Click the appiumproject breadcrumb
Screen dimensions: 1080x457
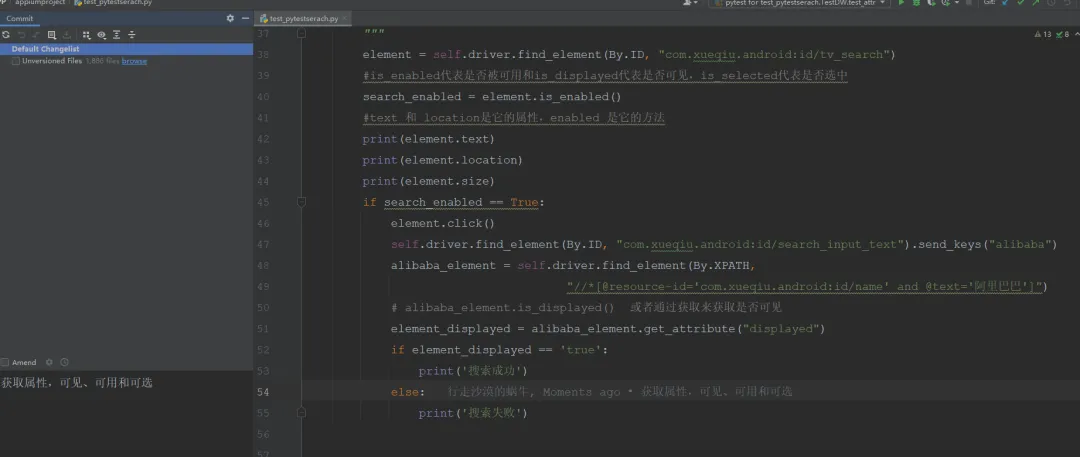coord(40,3)
